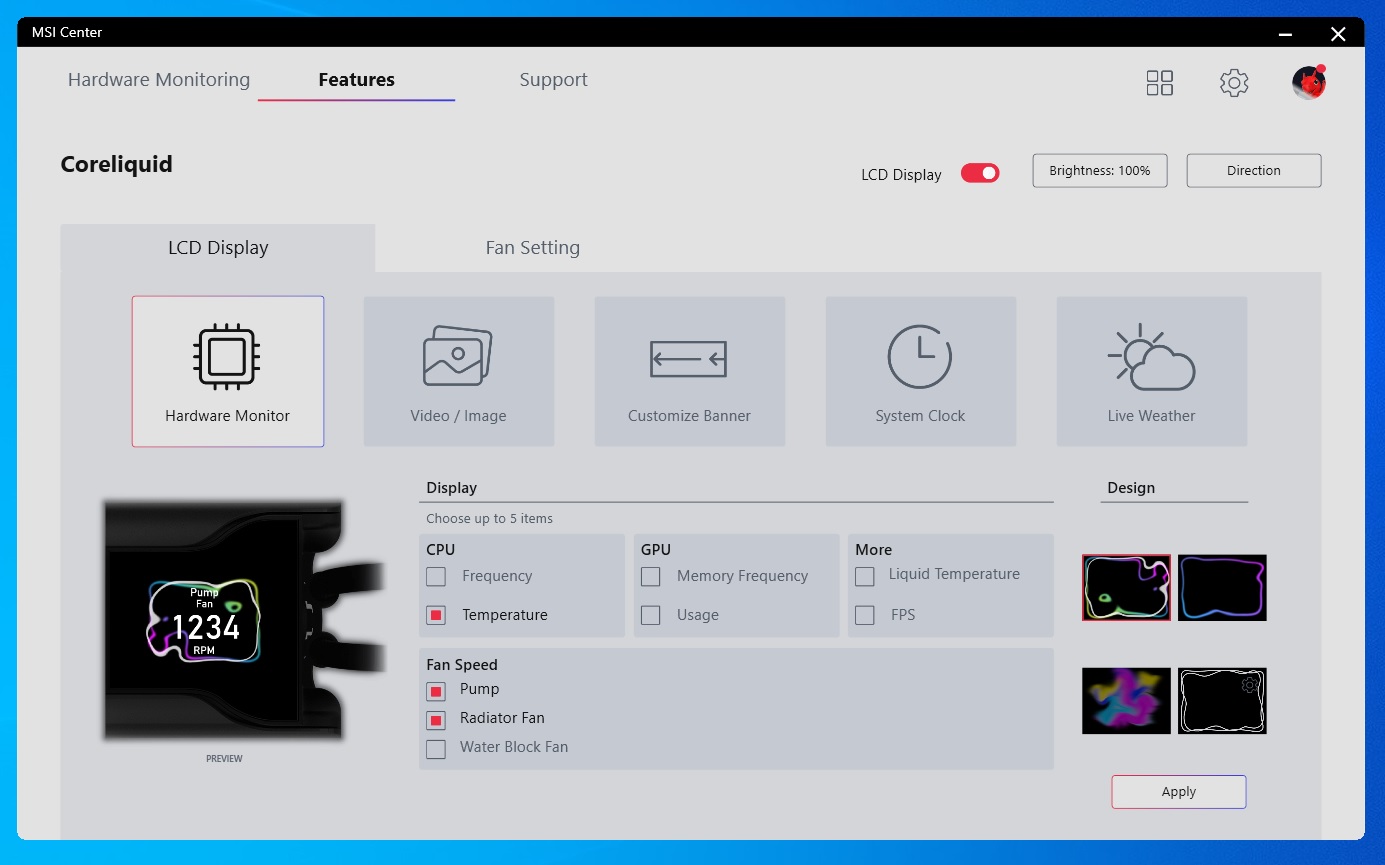Switch to the Fan Setting tab
Viewport: 1385px width, 865px height.
tap(532, 248)
